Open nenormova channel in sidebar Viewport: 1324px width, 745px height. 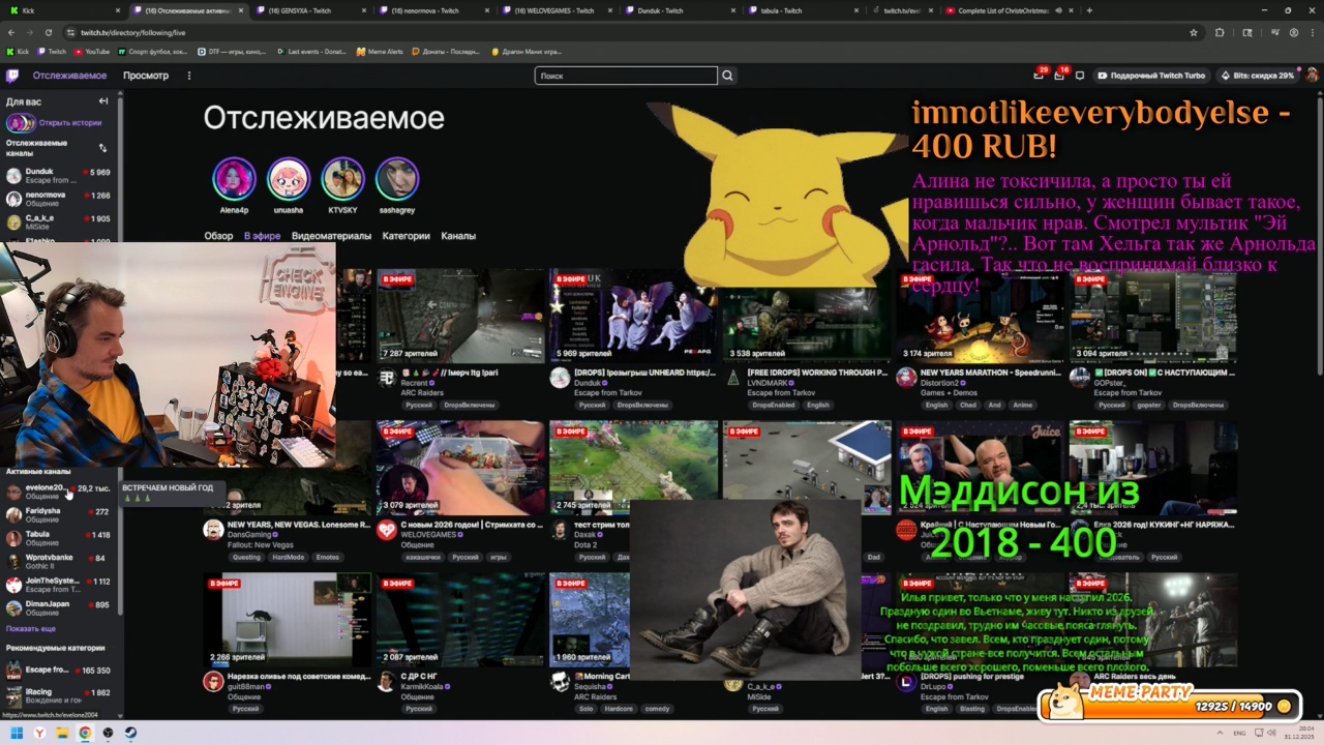58,198
